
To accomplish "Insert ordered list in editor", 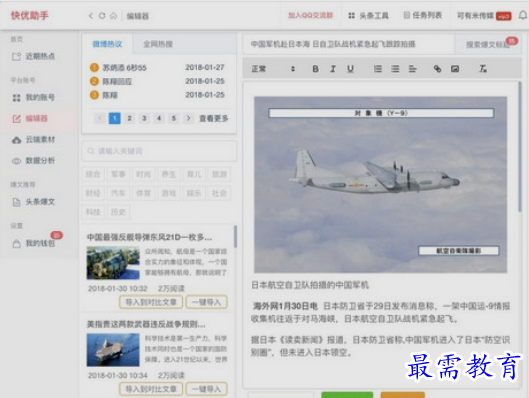I will (x=378, y=69).
